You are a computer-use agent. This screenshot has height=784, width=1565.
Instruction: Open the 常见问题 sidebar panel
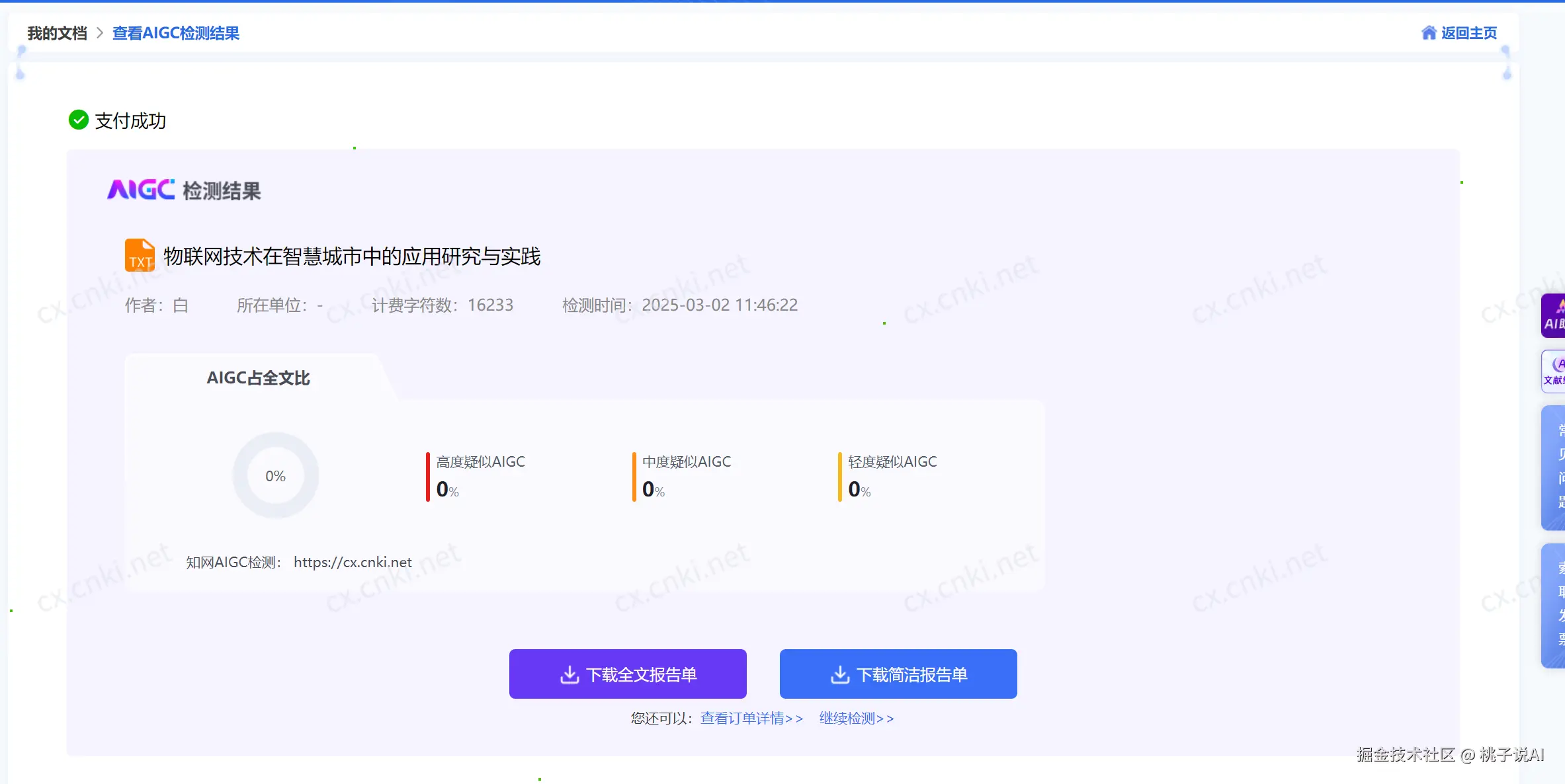pyautogui.click(x=1554, y=467)
